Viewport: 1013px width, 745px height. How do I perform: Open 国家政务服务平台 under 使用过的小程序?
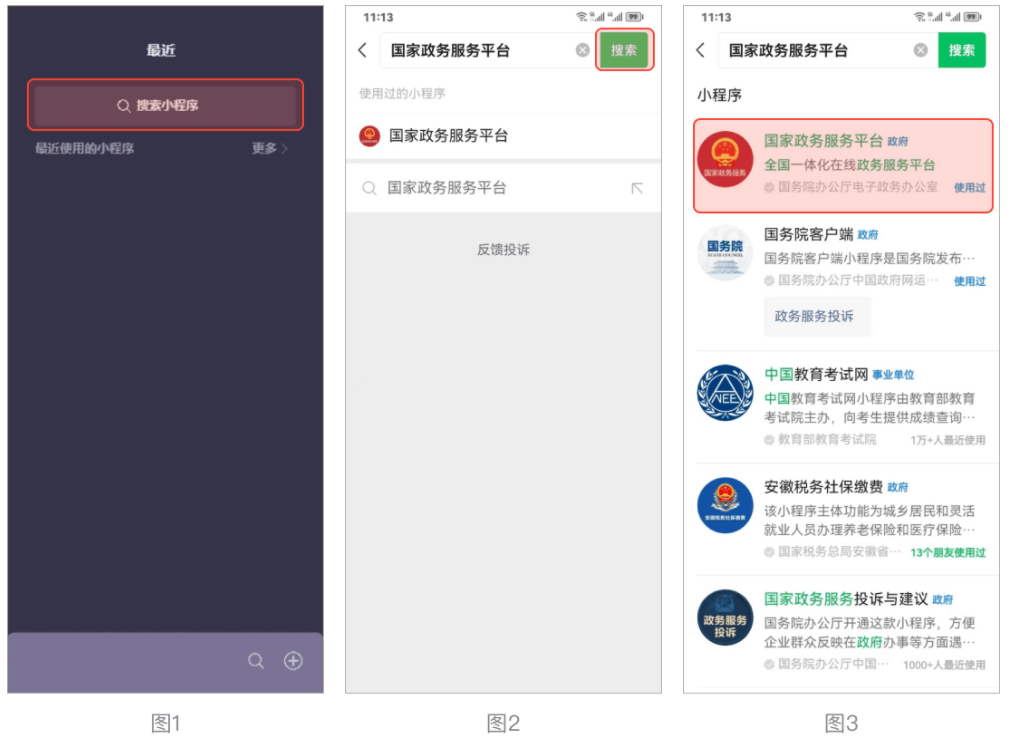pos(448,136)
